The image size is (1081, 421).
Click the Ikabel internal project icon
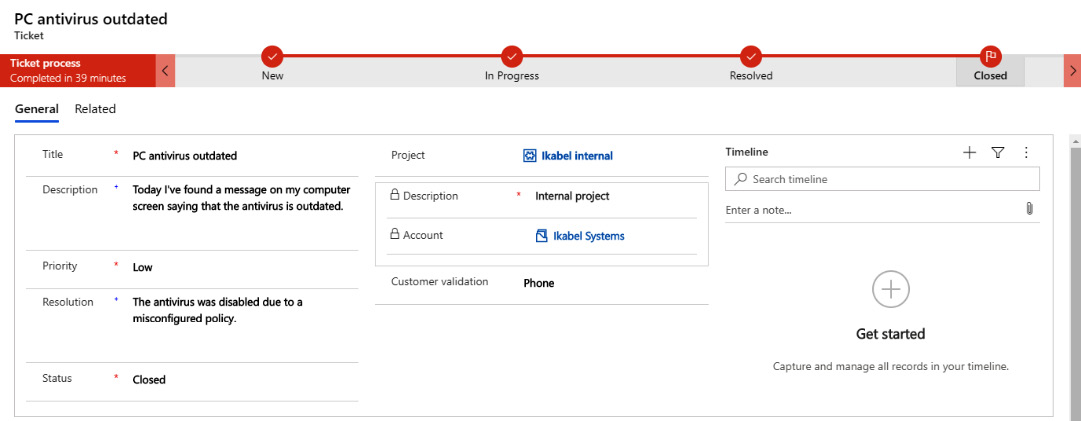pyautogui.click(x=529, y=156)
